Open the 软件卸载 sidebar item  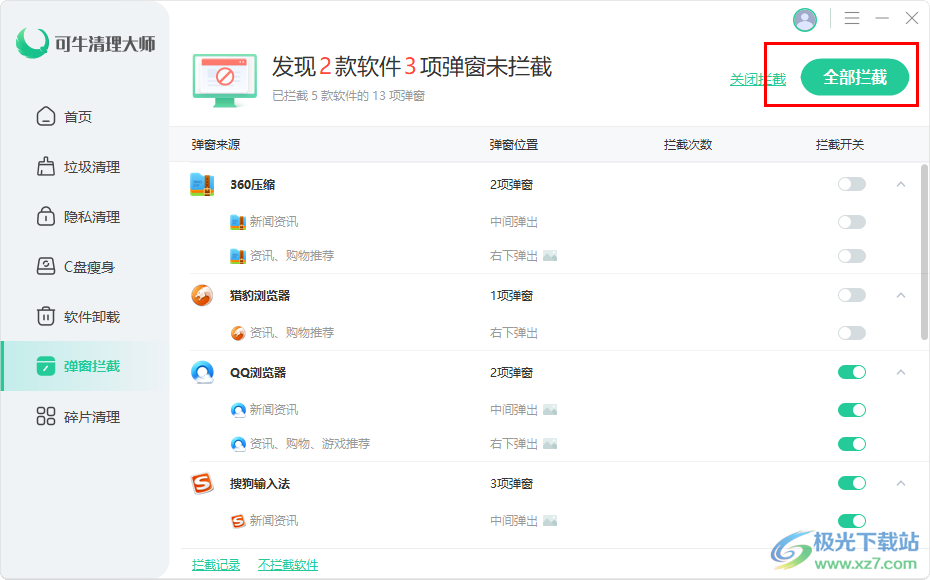pyautogui.click(x=91, y=317)
